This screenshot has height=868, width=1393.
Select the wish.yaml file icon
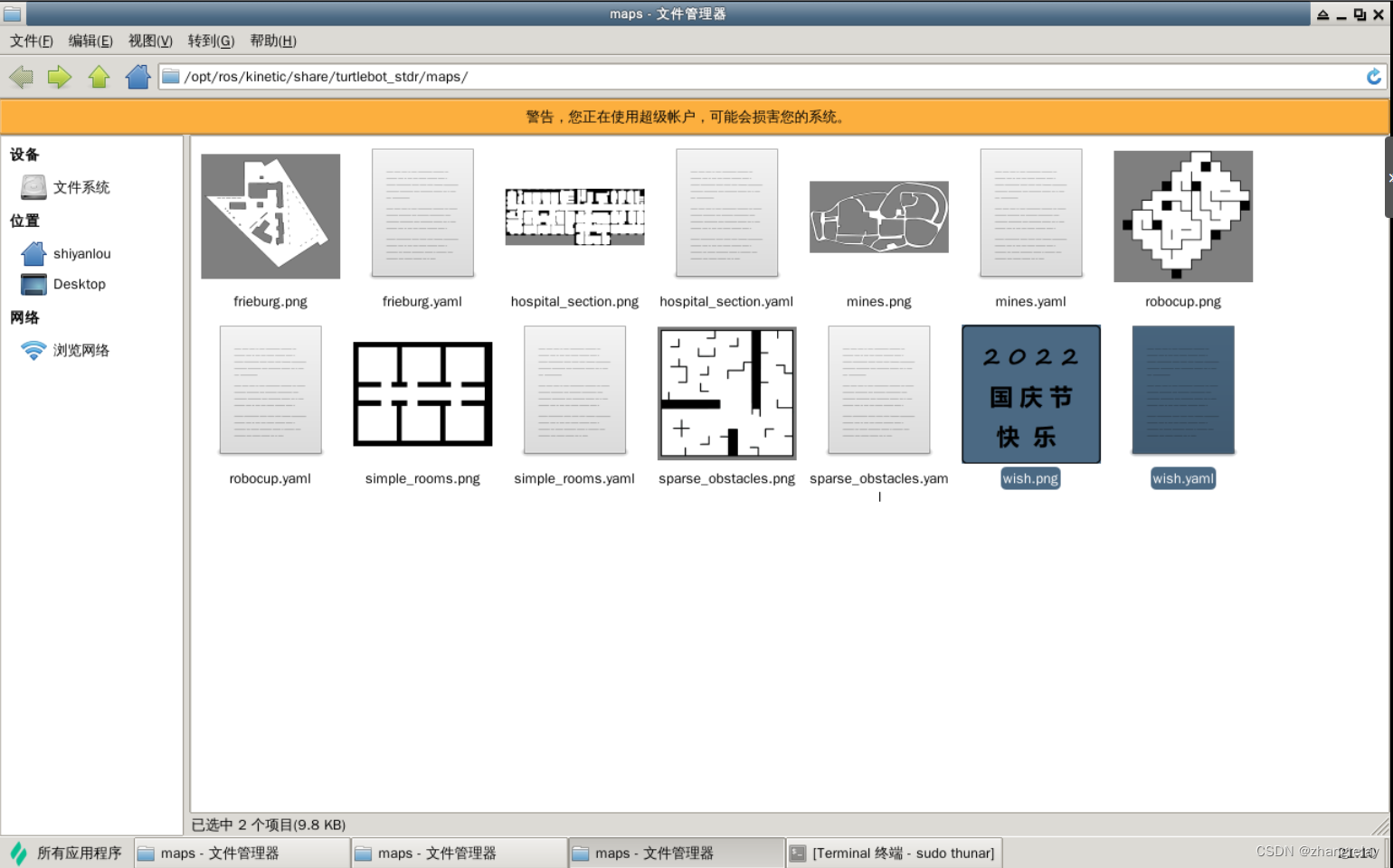coord(1183,391)
